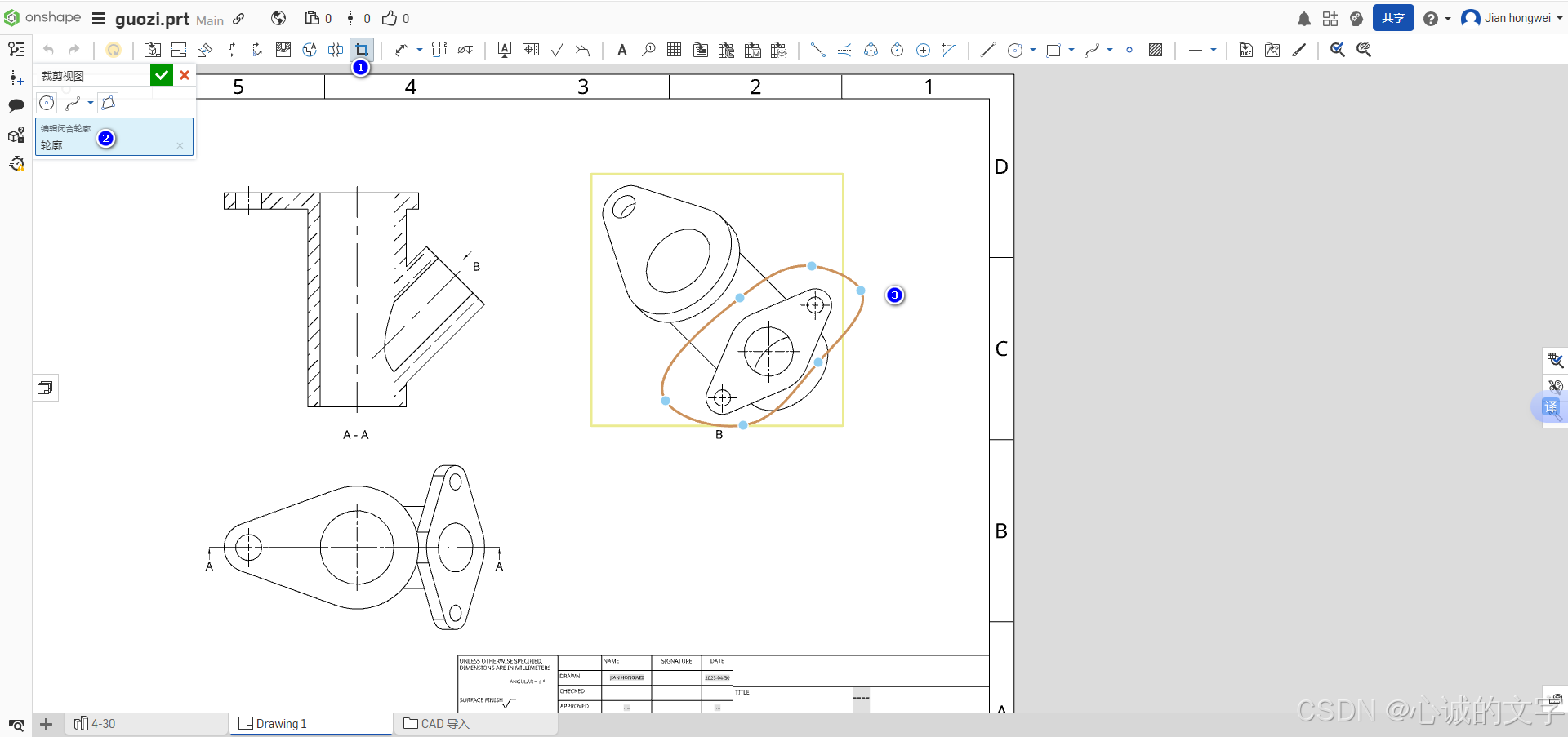Select the Line sketch tool
The image size is (1568, 737).
pos(987,50)
